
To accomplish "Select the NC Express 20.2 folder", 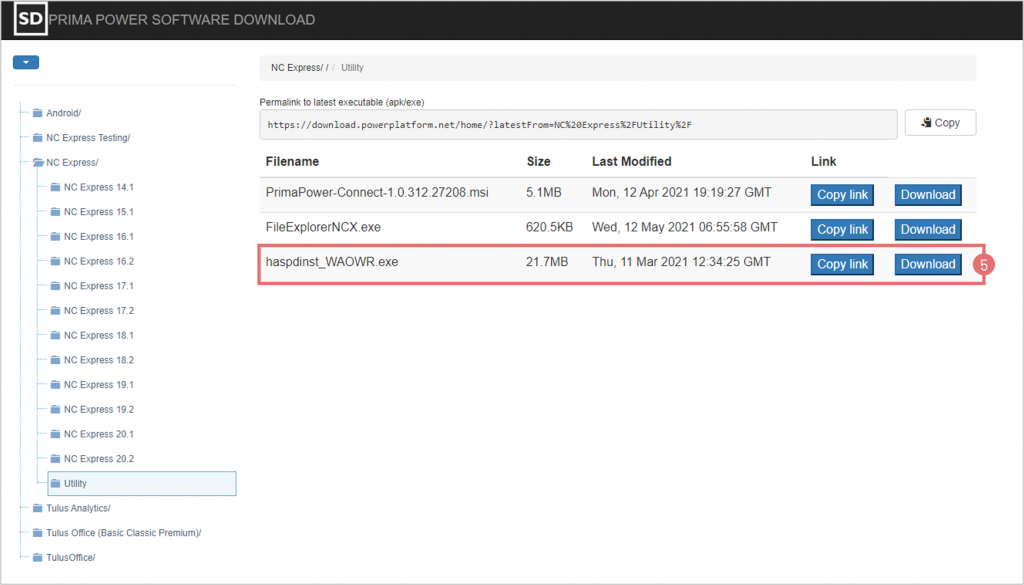I will 98,459.
